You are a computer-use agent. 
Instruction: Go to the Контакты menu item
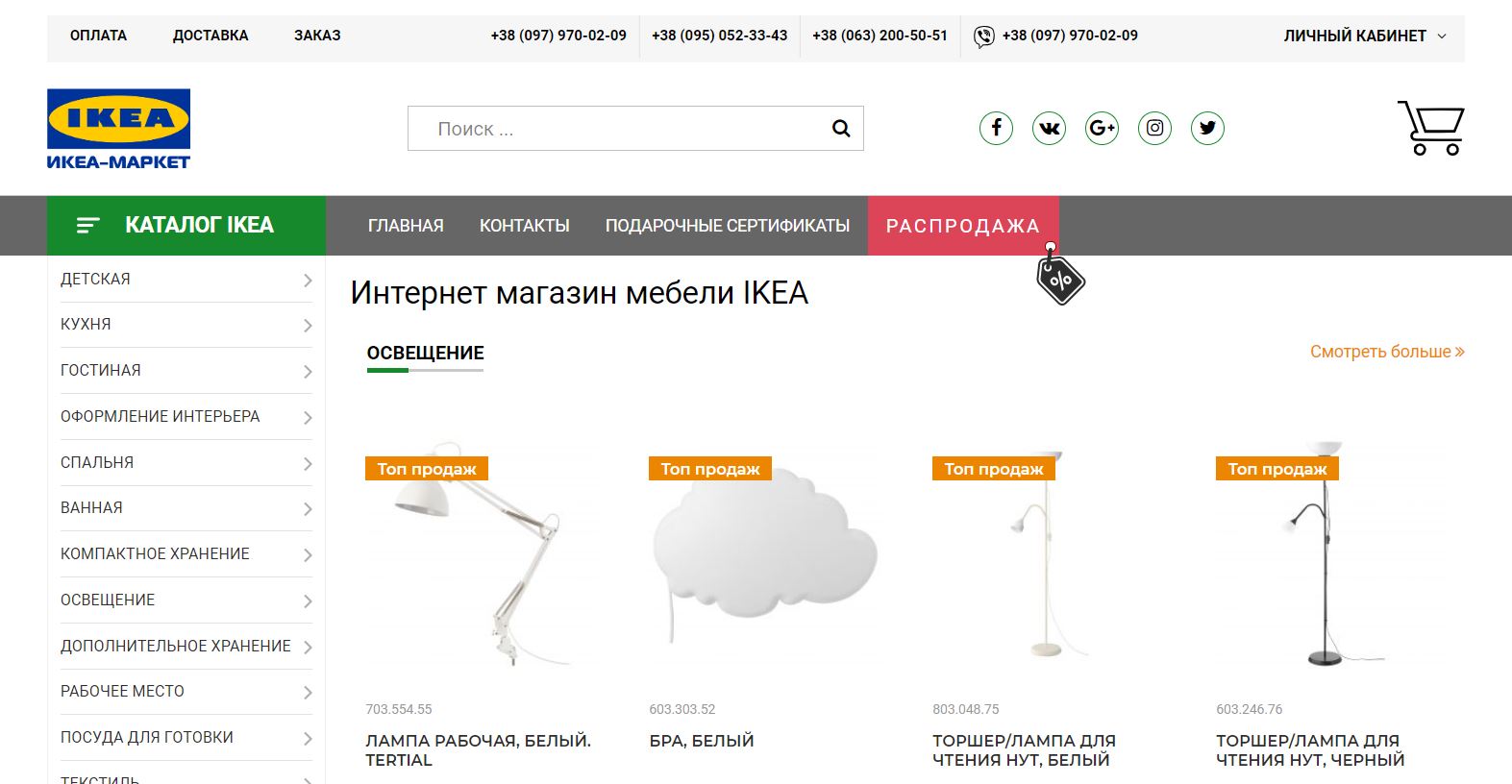click(x=525, y=226)
